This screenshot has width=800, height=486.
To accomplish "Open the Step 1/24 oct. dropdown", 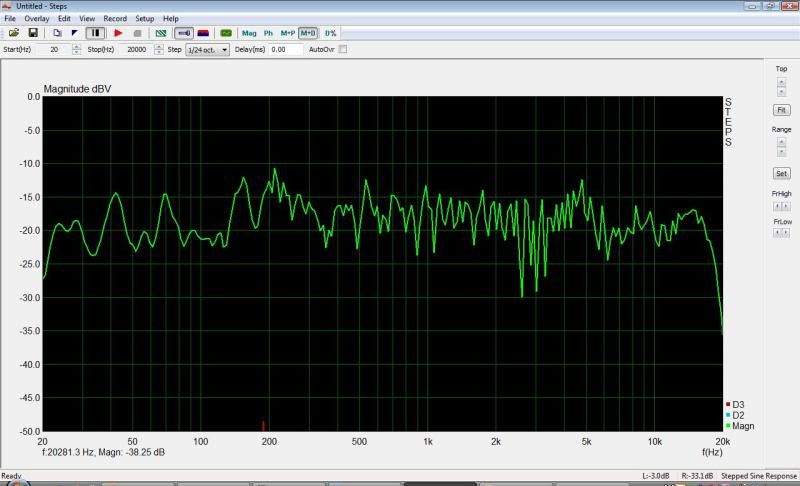I will [208, 49].
